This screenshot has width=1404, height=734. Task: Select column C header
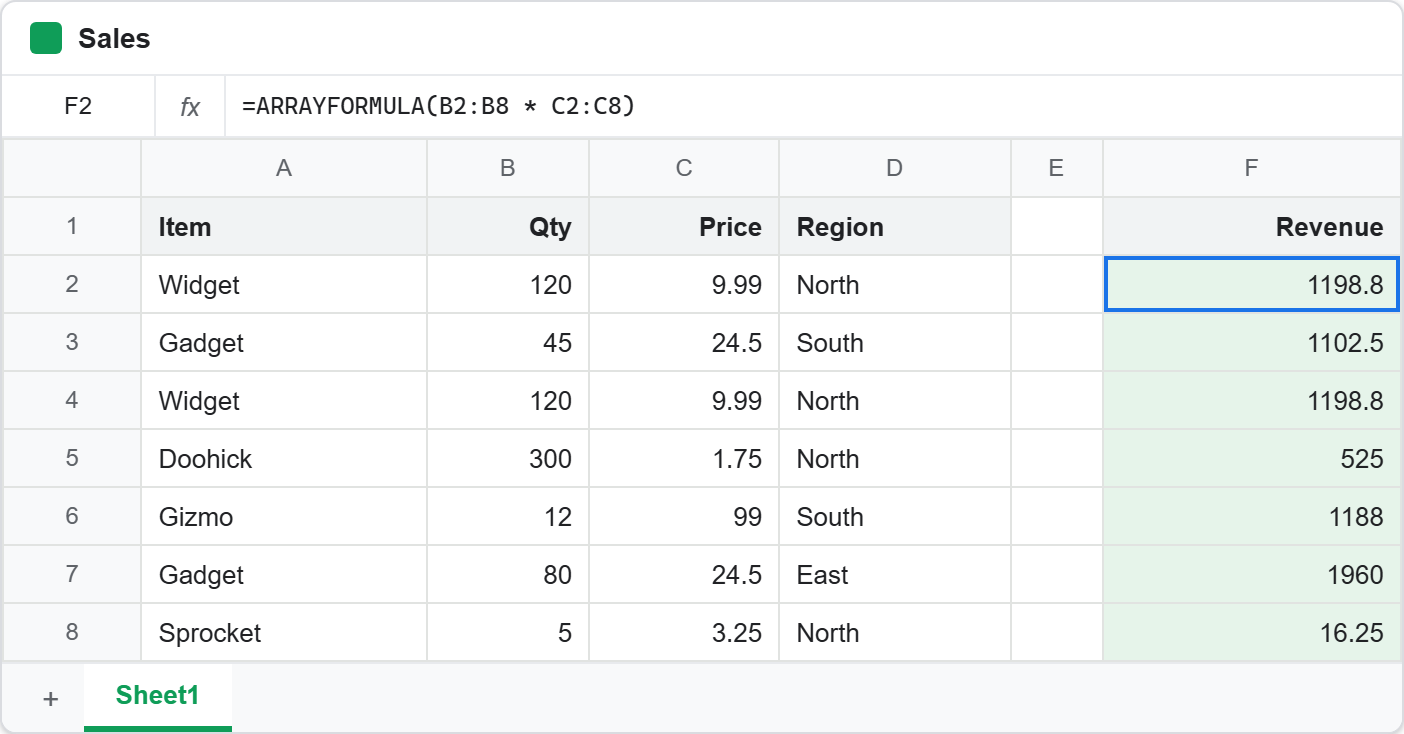click(x=684, y=168)
